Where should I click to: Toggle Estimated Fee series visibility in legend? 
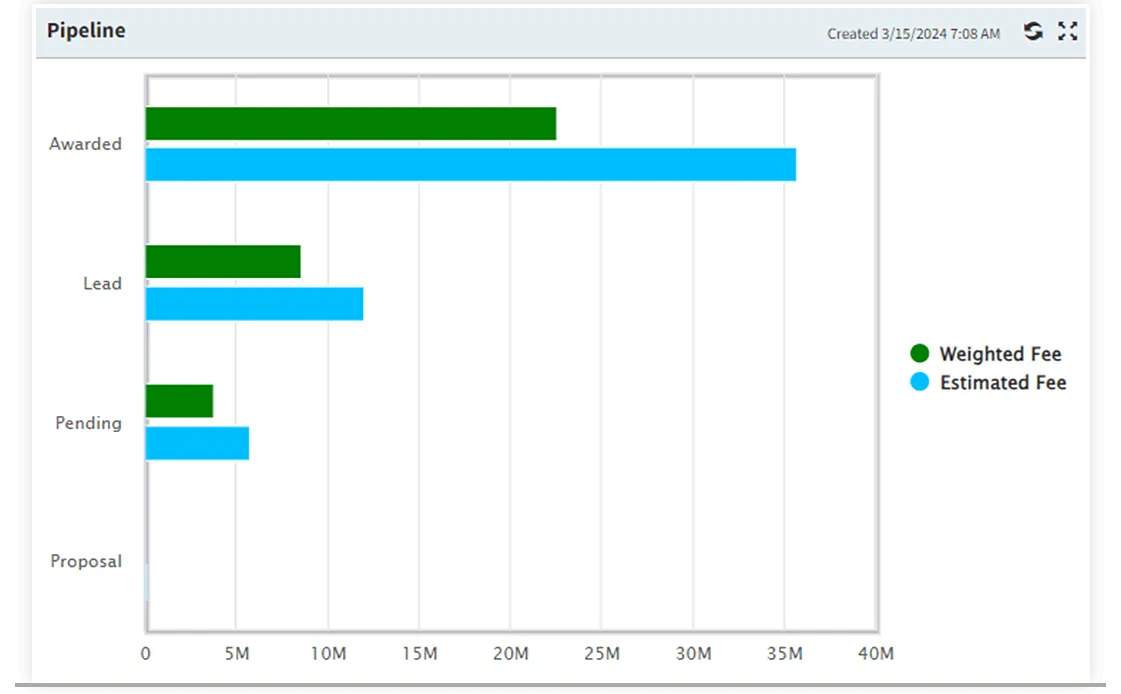click(x=1002, y=382)
